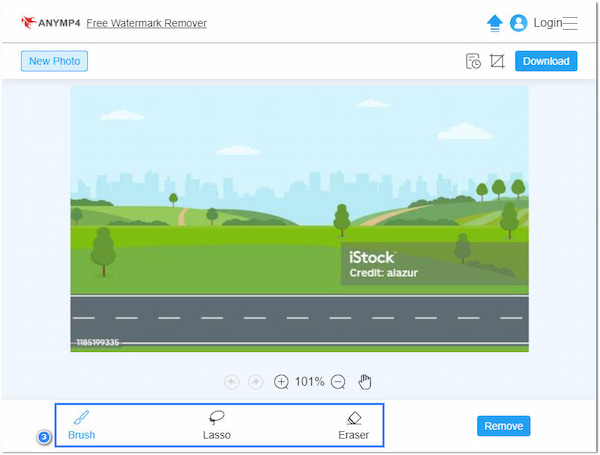The width and height of the screenshot is (600, 455).
Task: Zoom in with the plus magnifier
Action: click(x=281, y=382)
